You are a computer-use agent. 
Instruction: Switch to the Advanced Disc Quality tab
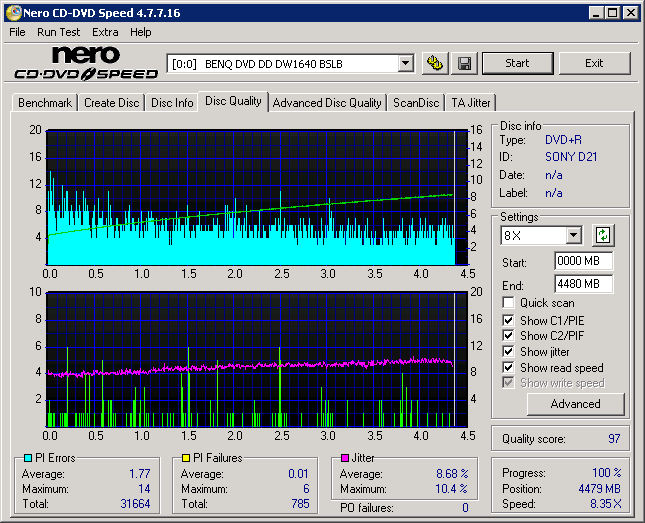(x=327, y=103)
